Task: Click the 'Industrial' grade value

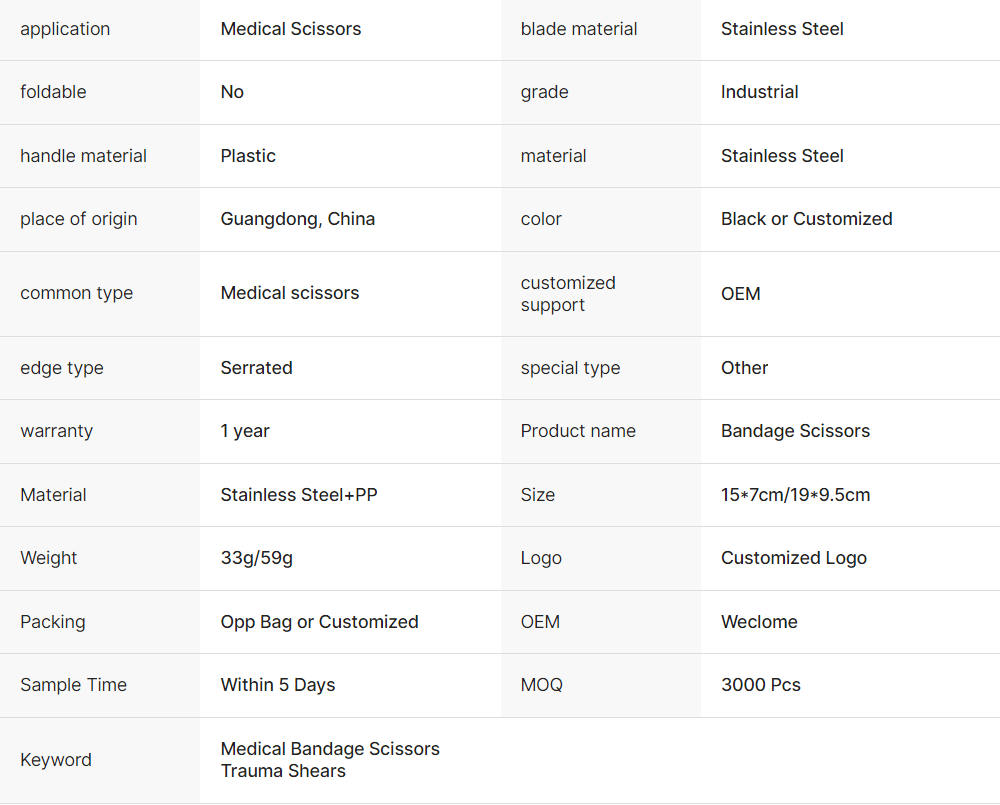Action: 759,92
